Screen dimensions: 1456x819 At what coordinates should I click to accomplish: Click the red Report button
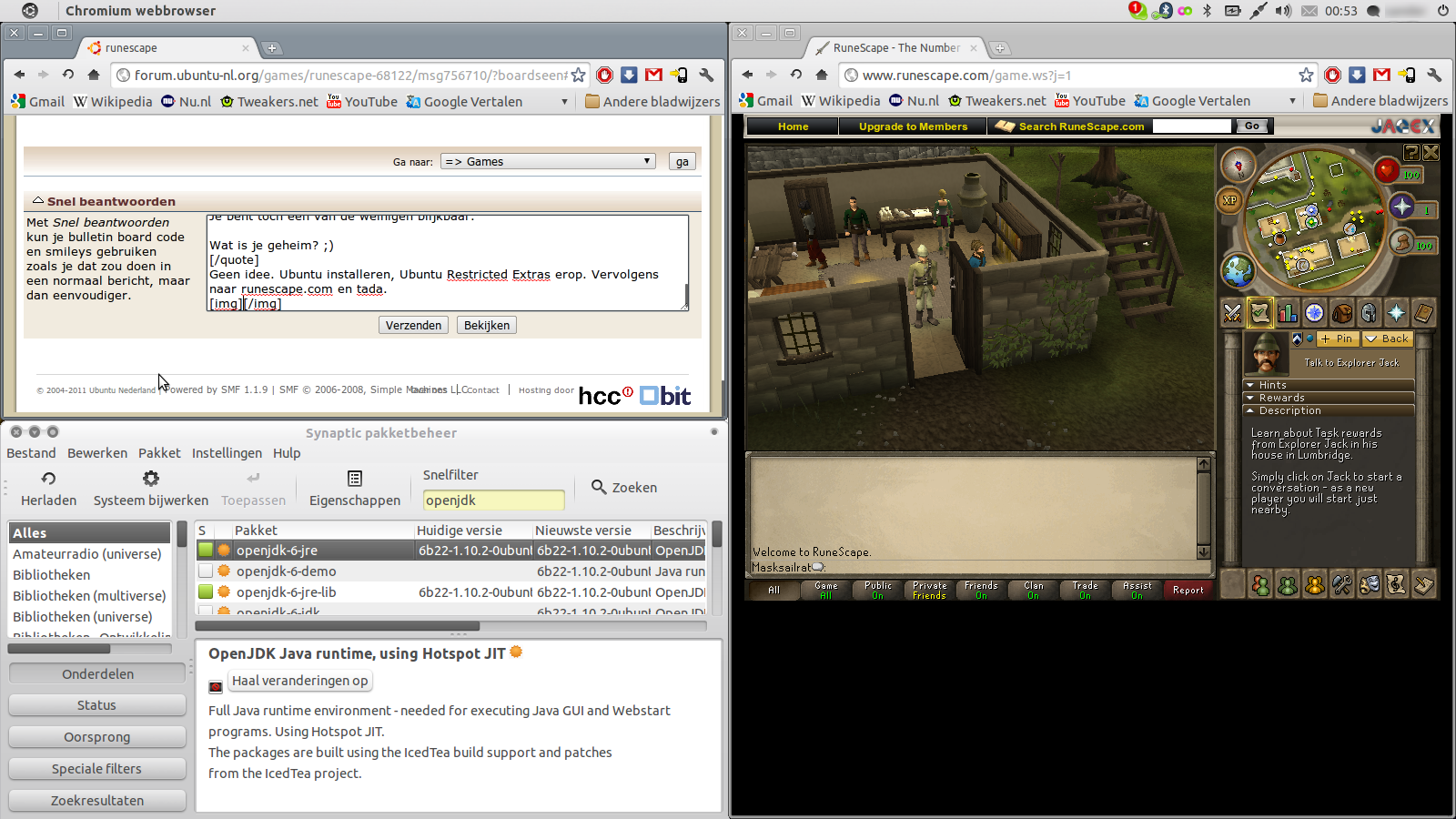[x=1188, y=591]
